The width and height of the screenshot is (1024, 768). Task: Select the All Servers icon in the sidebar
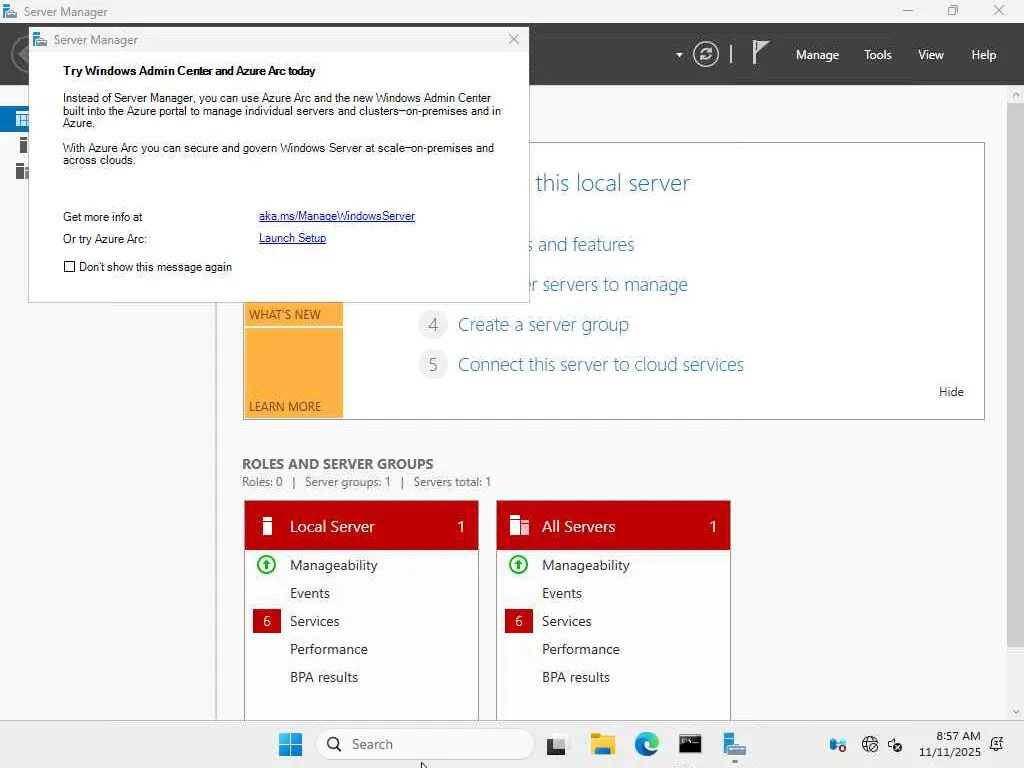coord(22,171)
